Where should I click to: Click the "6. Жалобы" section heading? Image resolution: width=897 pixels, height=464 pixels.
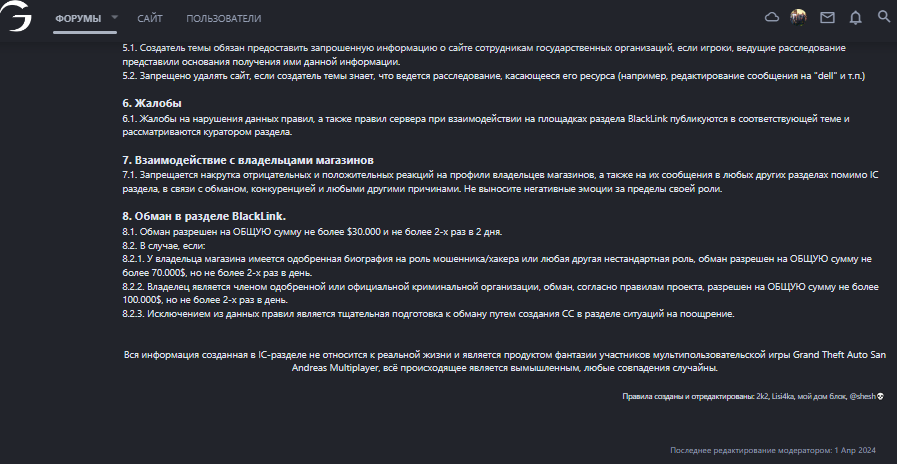(x=152, y=103)
